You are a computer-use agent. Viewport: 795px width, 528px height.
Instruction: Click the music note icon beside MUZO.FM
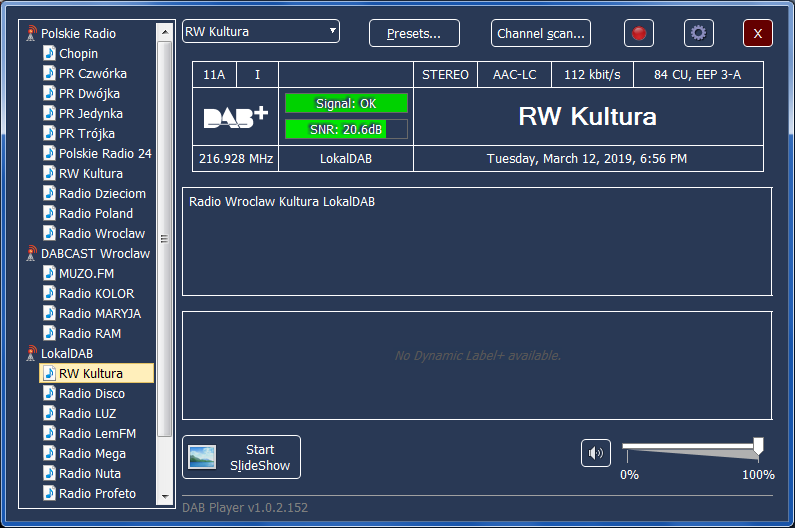pyautogui.click(x=49, y=273)
